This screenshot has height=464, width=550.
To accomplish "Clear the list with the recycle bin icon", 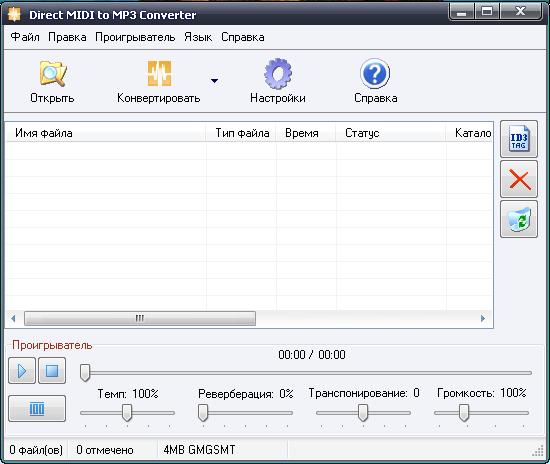I will pyautogui.click(x=519, y=220).
